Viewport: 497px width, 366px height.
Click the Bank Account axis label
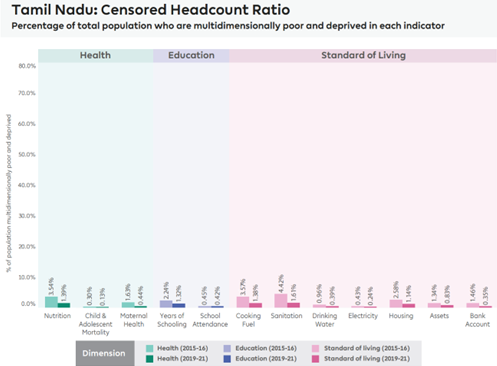478,320
